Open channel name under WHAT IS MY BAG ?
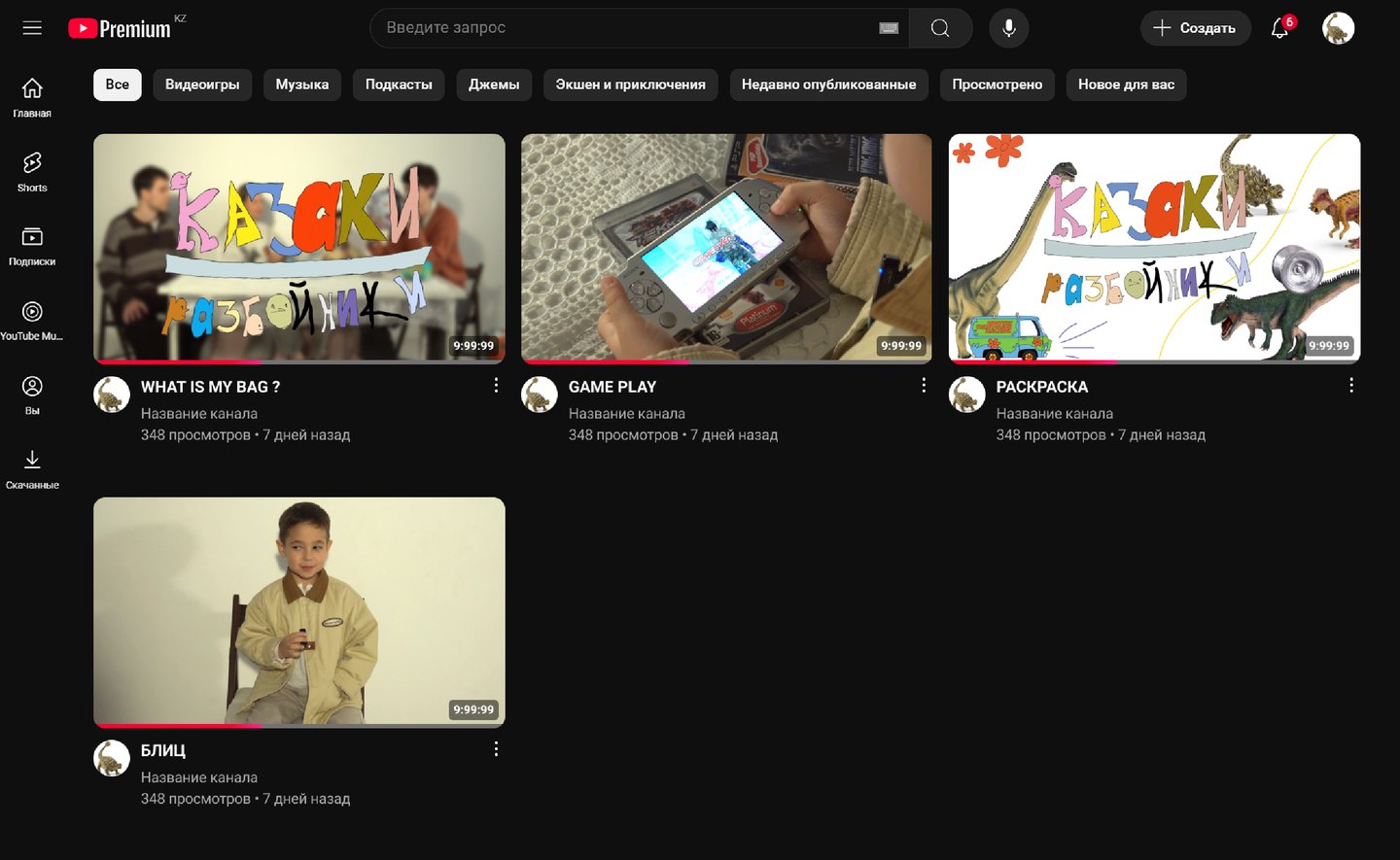The width and height of the screenshot is (1400, 860). pyautogui.click(x=199, y=414)
